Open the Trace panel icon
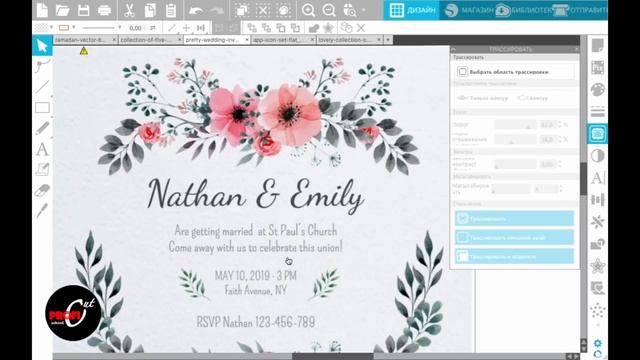Viewport: 640px width, 360px height. (598, 133)
